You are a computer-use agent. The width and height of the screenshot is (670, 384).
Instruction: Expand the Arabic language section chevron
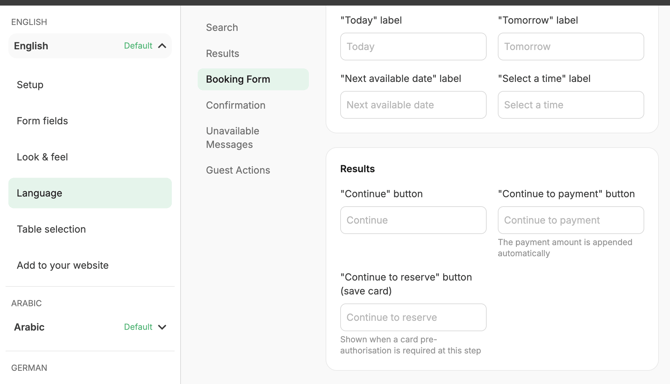pyautogui.click(x=162, y=327)
